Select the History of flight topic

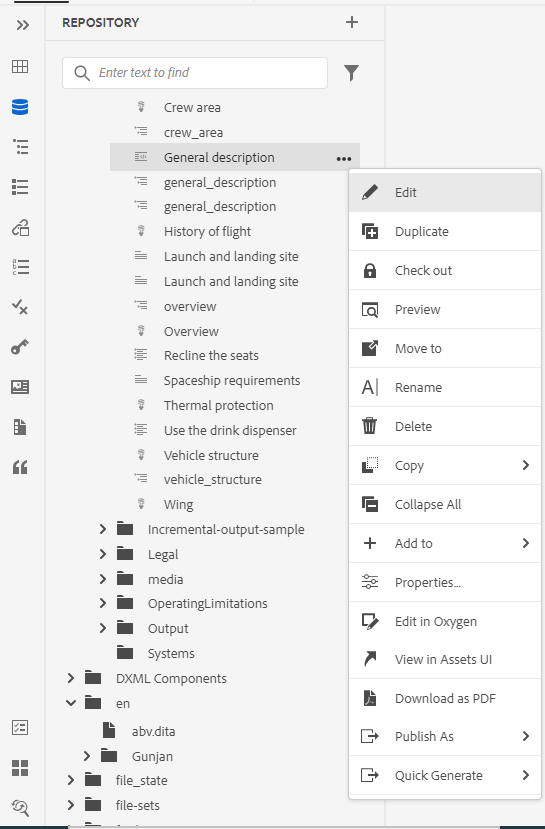tap(207, 232)
